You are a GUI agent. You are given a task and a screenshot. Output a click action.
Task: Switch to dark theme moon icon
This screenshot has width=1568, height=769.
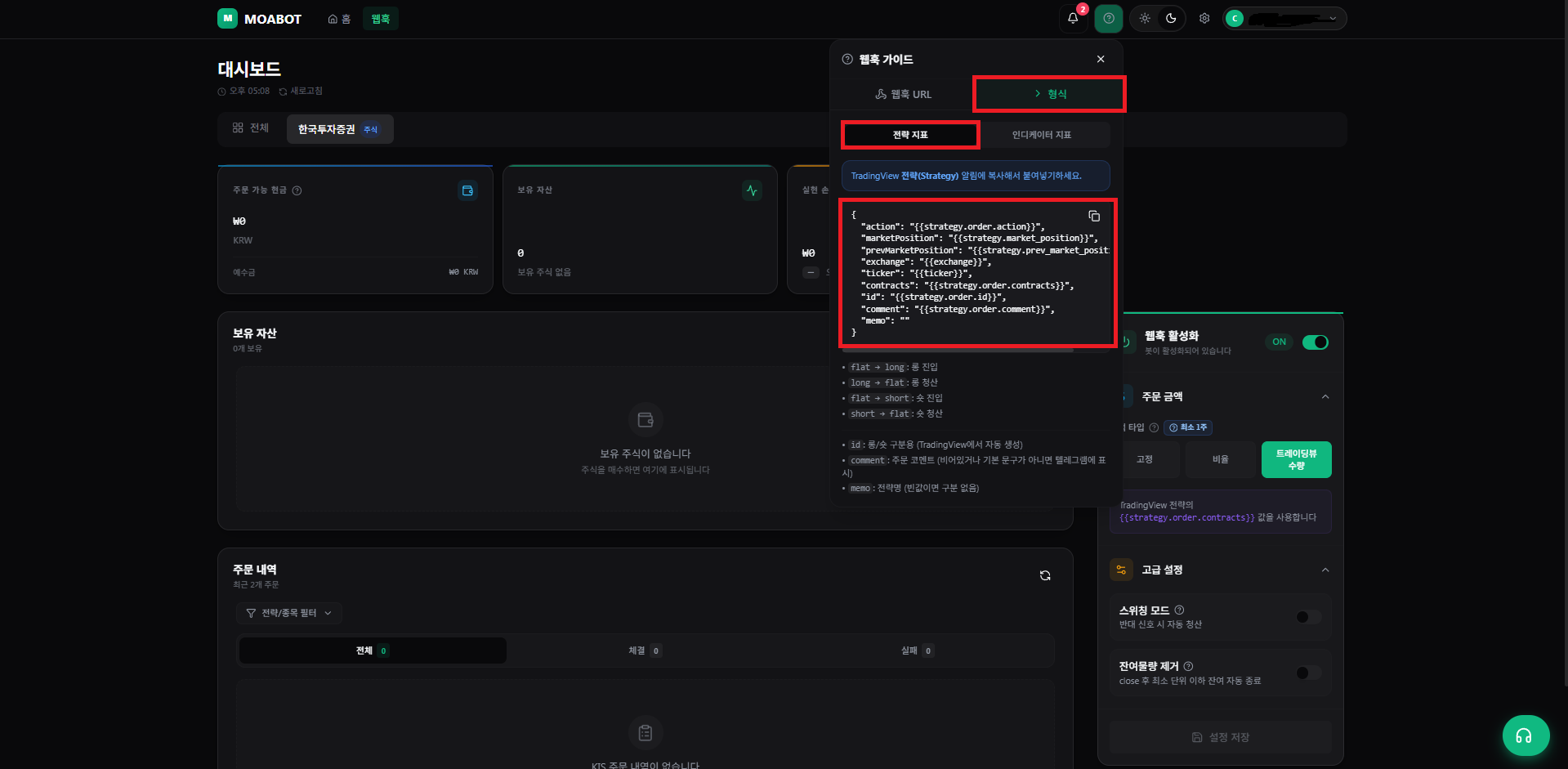(x=1171, y=18)
